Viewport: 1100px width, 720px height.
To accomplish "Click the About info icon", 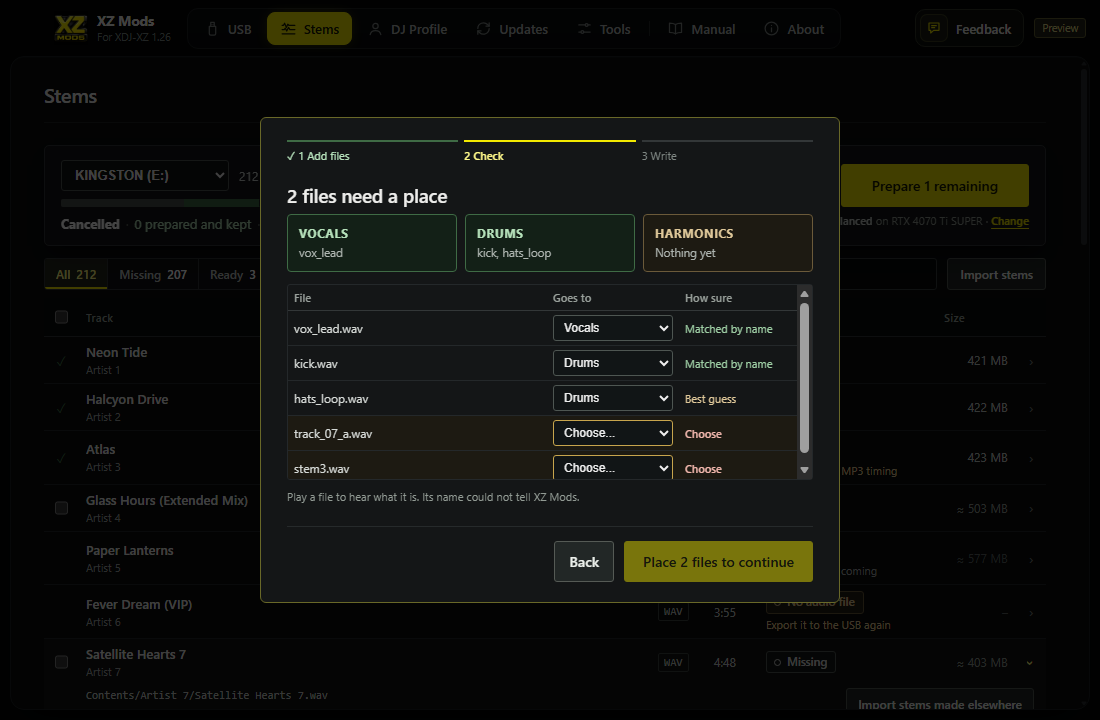I will (771, 29).
